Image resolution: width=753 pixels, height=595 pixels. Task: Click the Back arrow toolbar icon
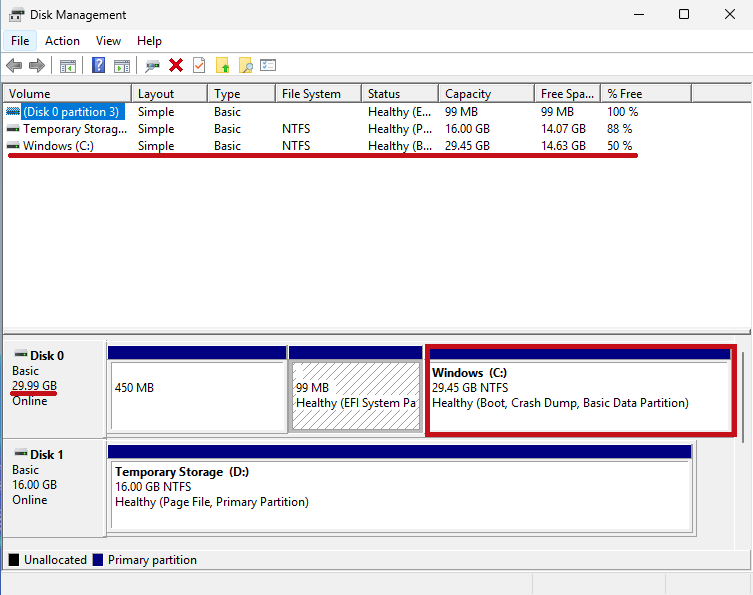pyautogui.click(x=14, y=65)
